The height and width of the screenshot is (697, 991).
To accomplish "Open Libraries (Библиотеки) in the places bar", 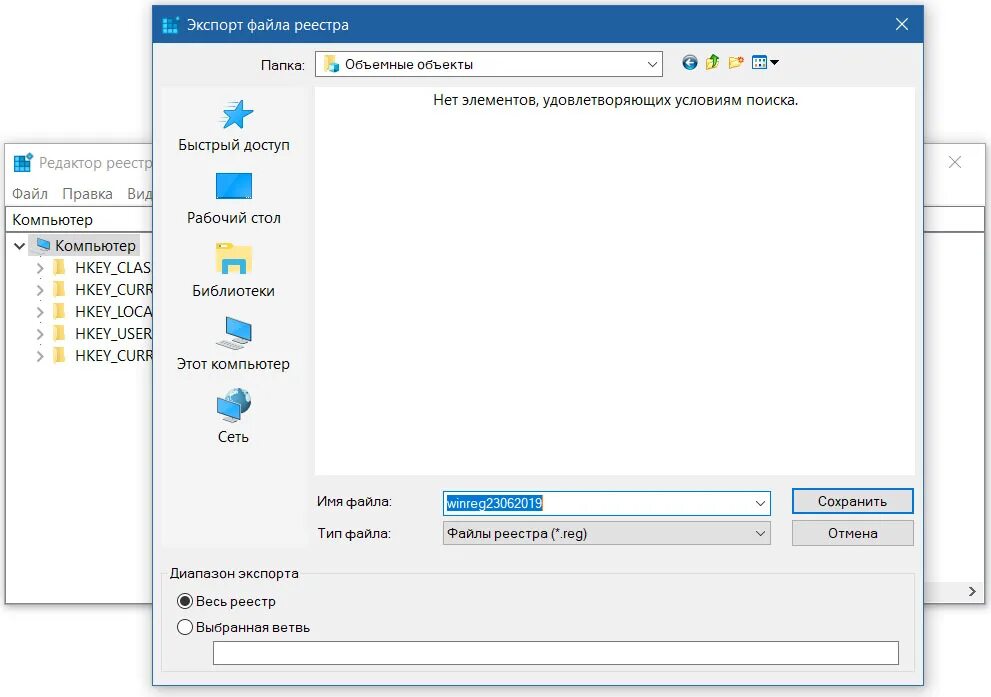I will [x=234, y=272].
